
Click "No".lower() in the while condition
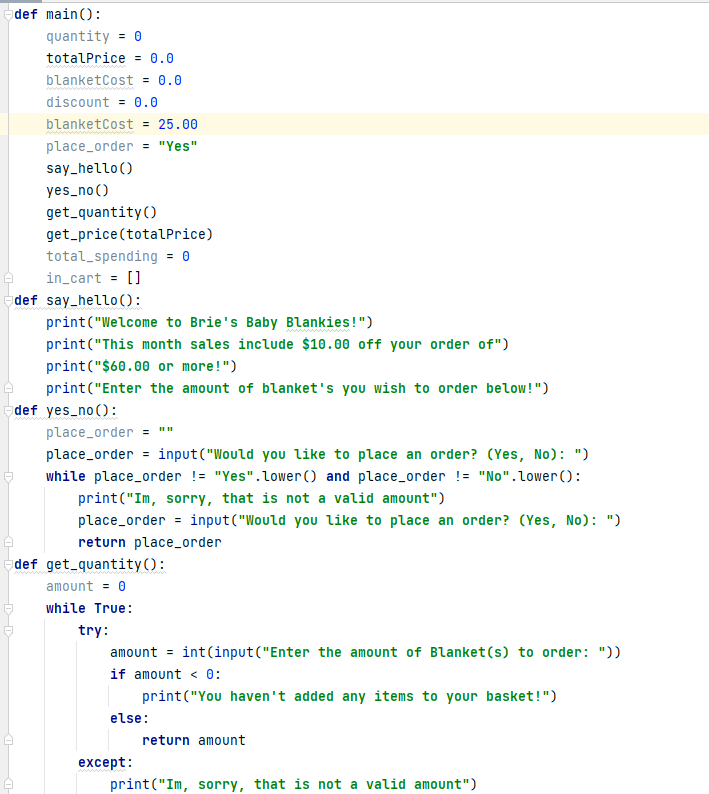(526, 477)
